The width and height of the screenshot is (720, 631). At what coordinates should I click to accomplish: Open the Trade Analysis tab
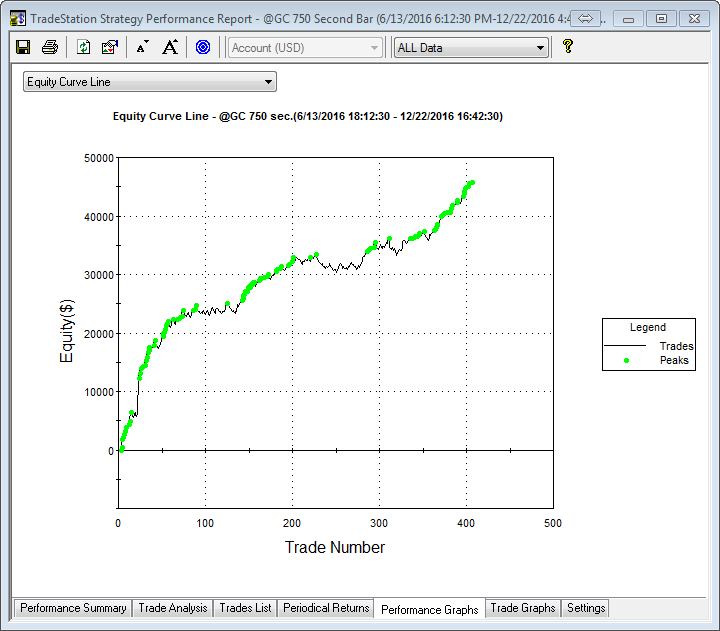point(173,608)
